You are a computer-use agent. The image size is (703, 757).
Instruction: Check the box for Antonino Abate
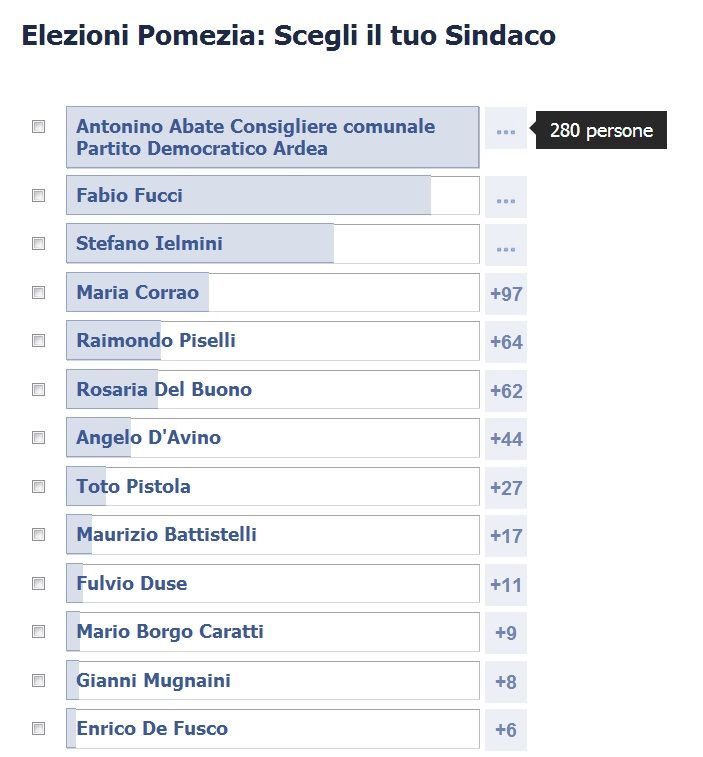pyautogui.click(x=39, y=126)
